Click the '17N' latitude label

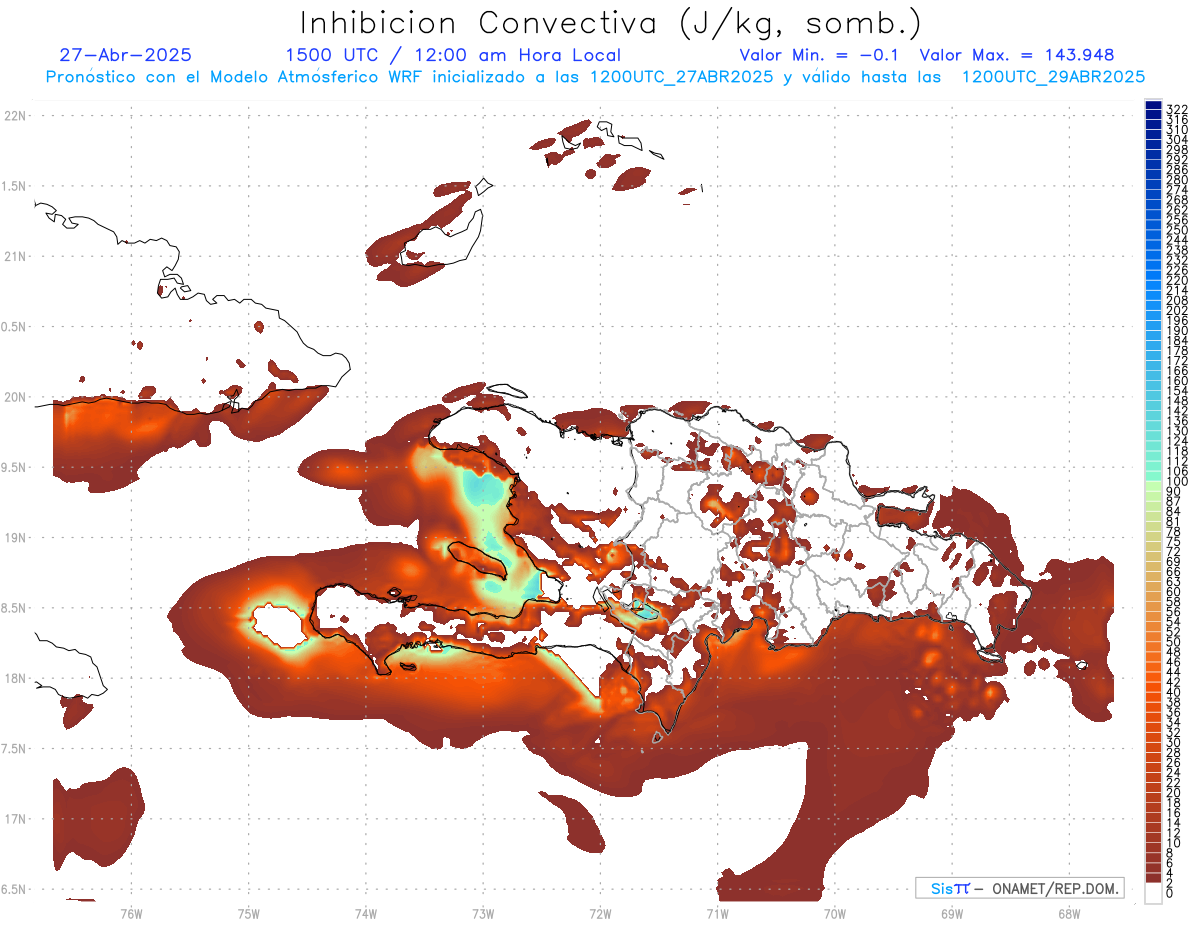15,819
